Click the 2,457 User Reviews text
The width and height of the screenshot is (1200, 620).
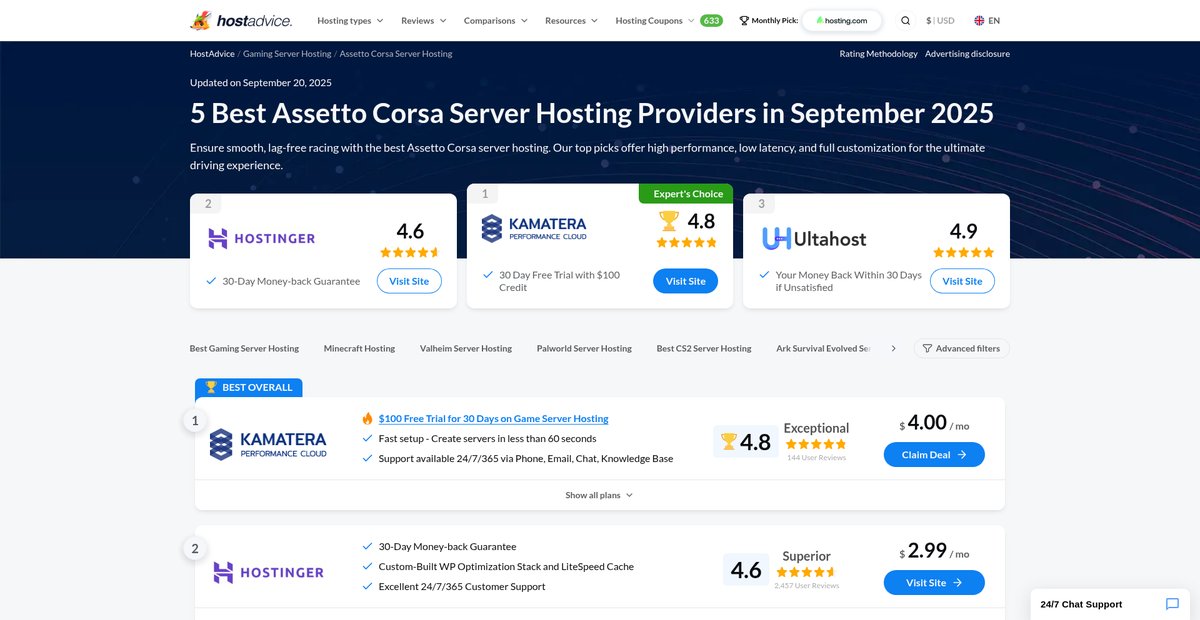807,586
